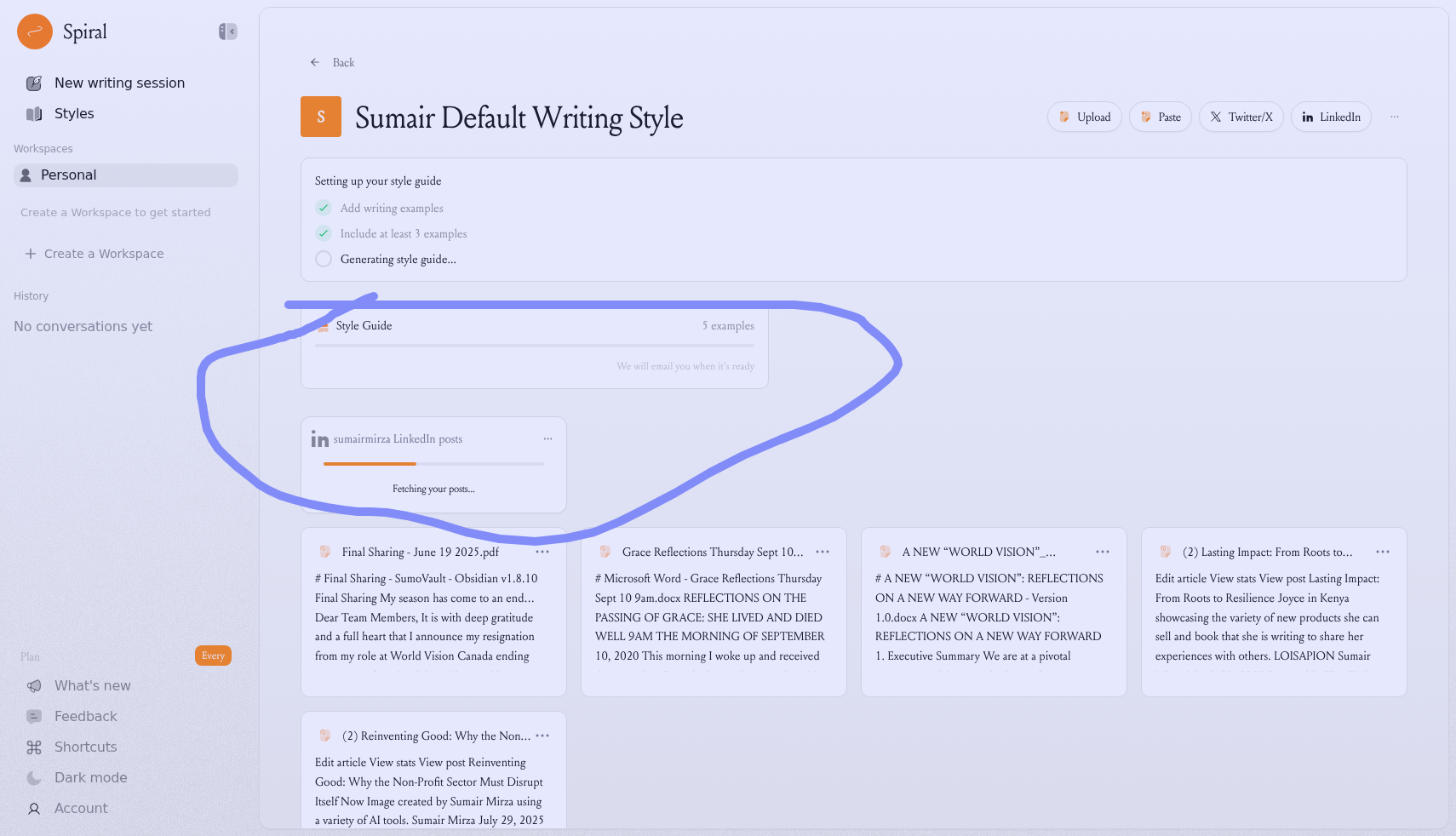Click the Paste button
The width and height of the screenshot is (1456, 836).
1160,117
